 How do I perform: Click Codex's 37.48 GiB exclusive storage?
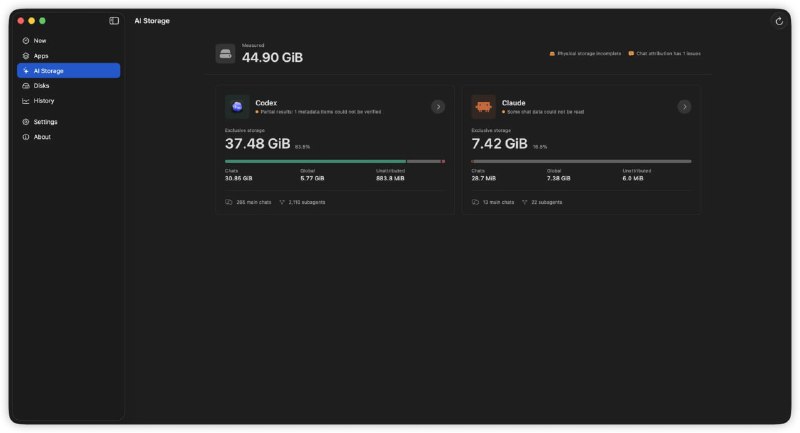point(258,144)
